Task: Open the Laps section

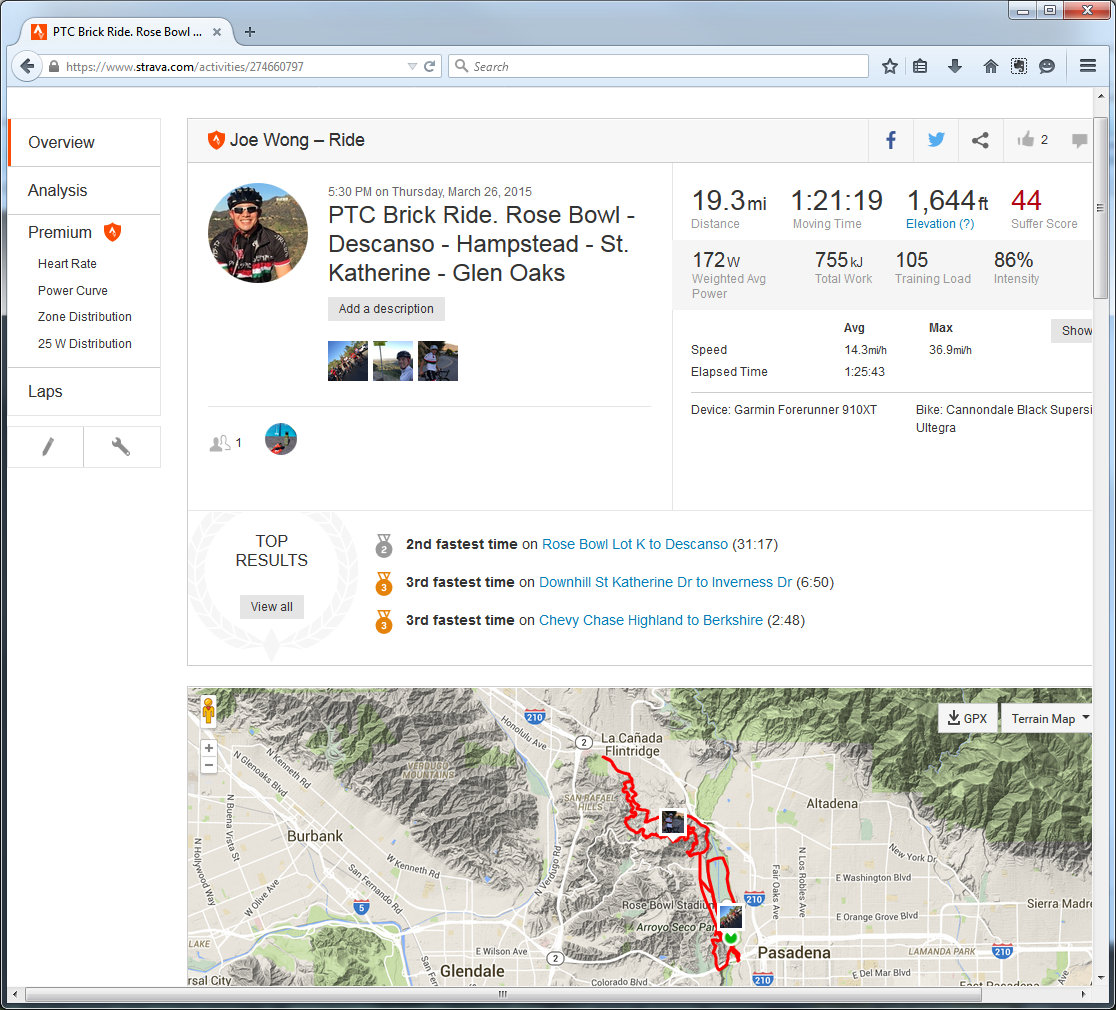Action: tap(45, 391)
